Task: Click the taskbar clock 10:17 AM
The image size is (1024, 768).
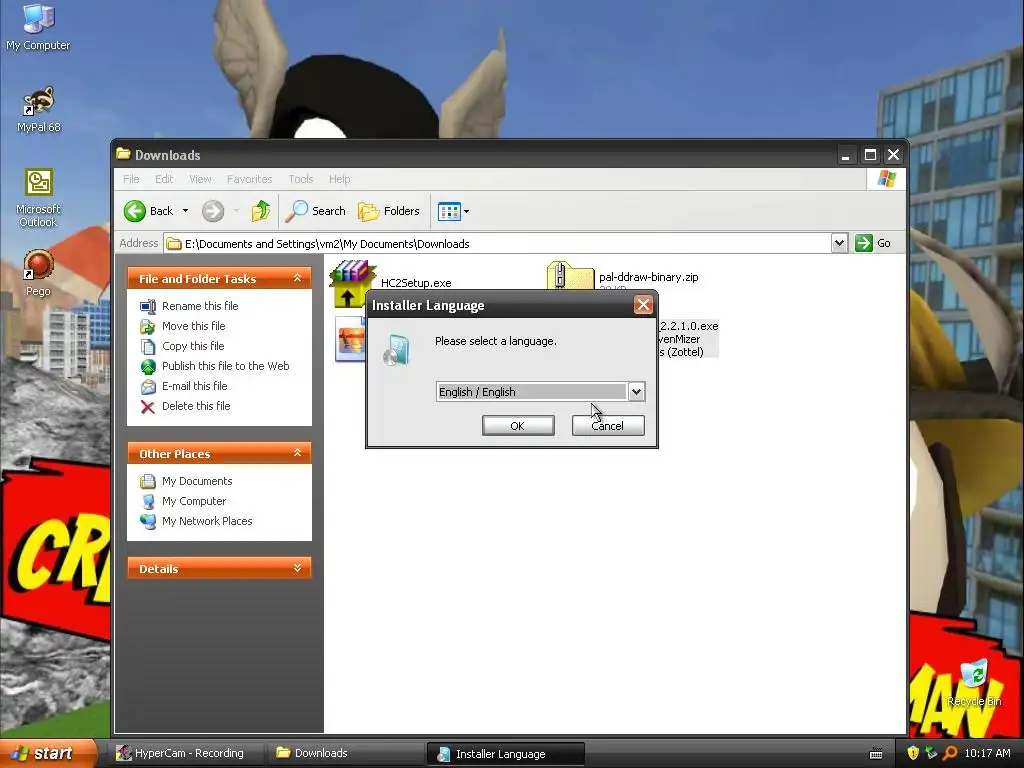Action: tap(987, 753)
